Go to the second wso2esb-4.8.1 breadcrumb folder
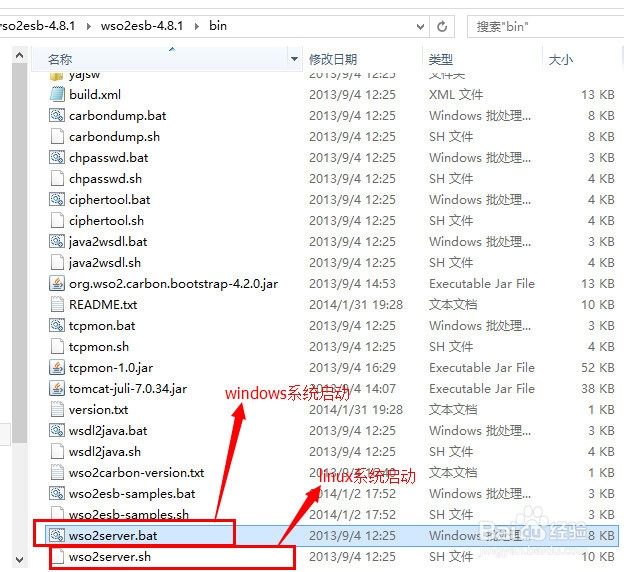The image size is (624, 572). (142, 26)
